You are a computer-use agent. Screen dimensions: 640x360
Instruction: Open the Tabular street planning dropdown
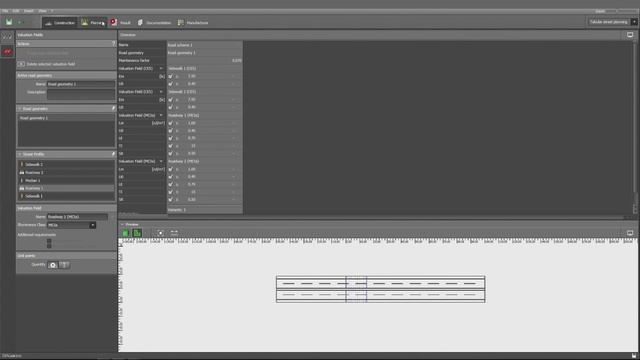(x=612, y=22)
